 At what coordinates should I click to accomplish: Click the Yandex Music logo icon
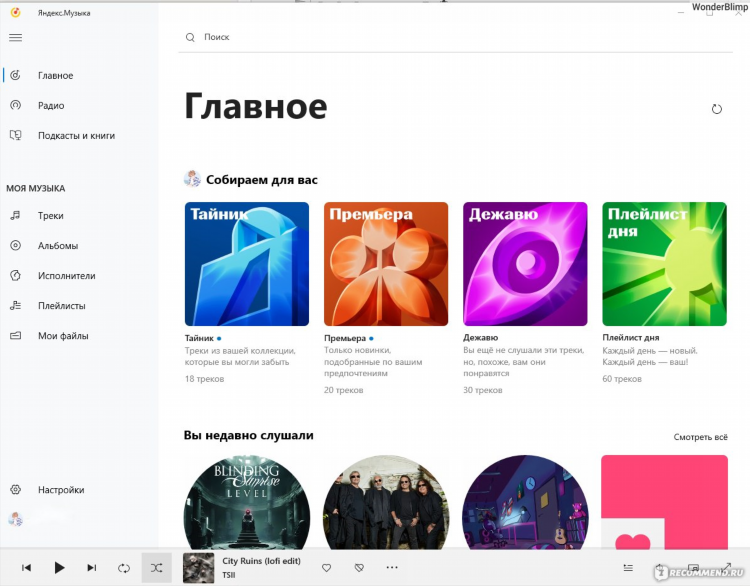point(15,12)
